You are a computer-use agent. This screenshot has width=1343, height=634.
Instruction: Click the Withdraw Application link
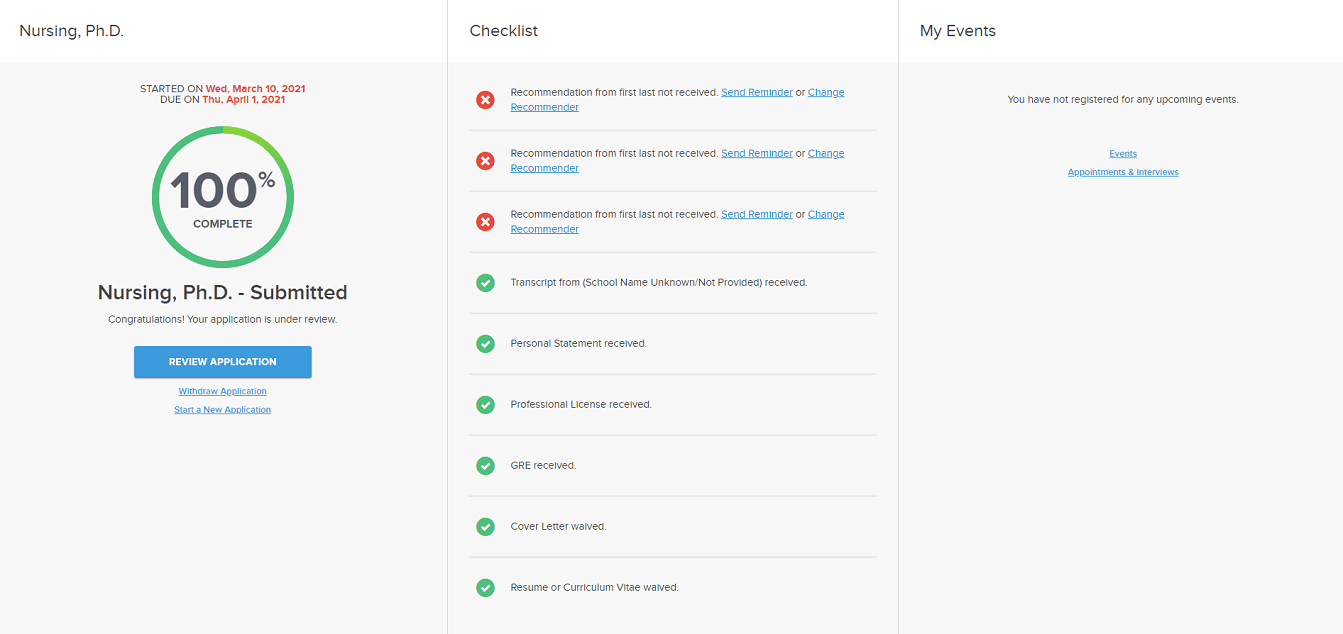(x=222, y=391)
